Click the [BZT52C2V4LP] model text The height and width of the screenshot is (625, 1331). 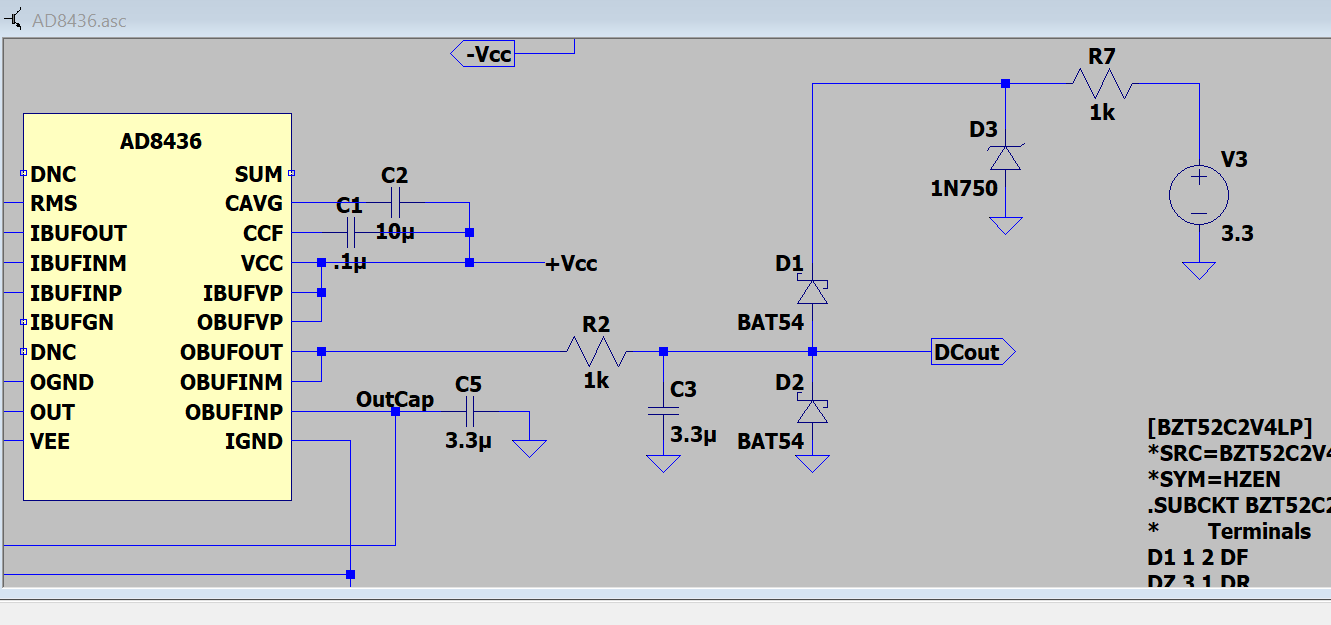coord(1229,426)
